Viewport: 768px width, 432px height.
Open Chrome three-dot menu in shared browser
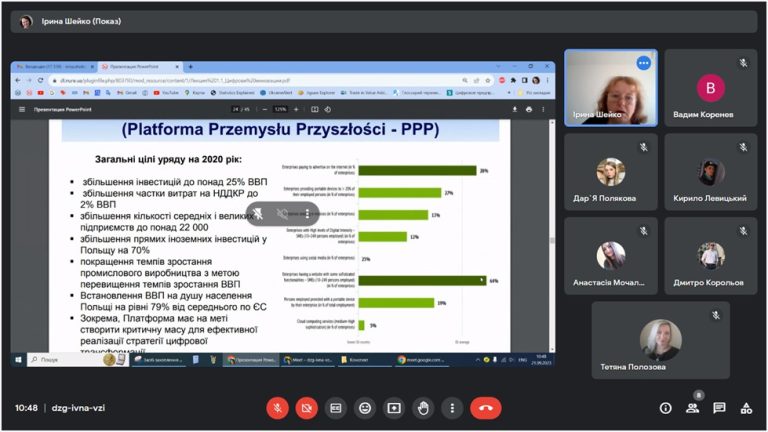point(548,80)
